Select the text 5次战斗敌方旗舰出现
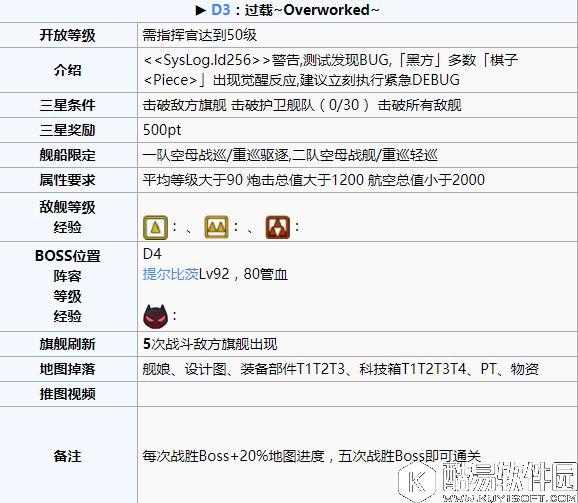This screenshot has height=503, width=578. (210, 344)
